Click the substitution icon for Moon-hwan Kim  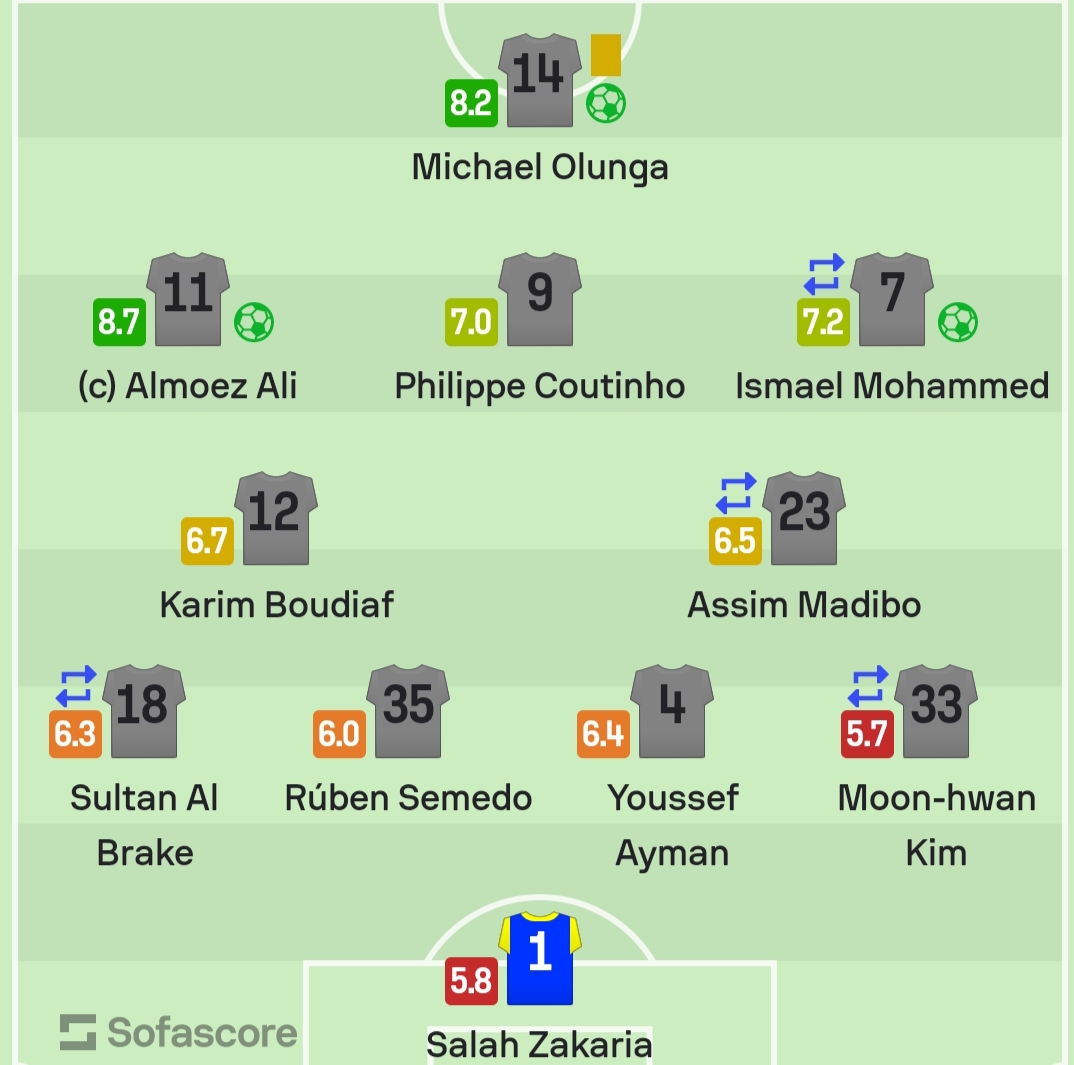[x=867, y=687]
